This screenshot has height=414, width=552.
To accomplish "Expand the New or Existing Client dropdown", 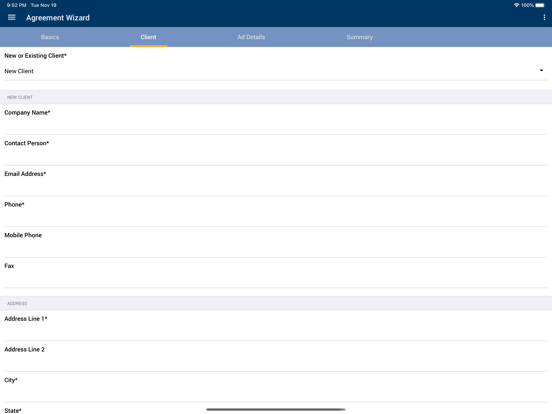I will click(276, 71).
